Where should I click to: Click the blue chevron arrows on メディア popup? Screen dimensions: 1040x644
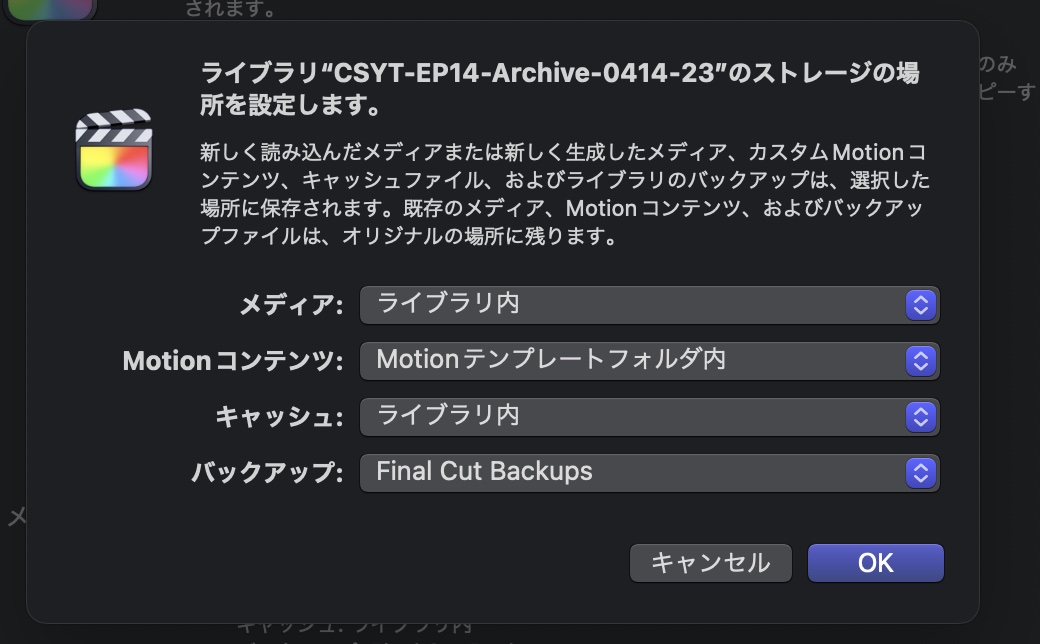920,305
